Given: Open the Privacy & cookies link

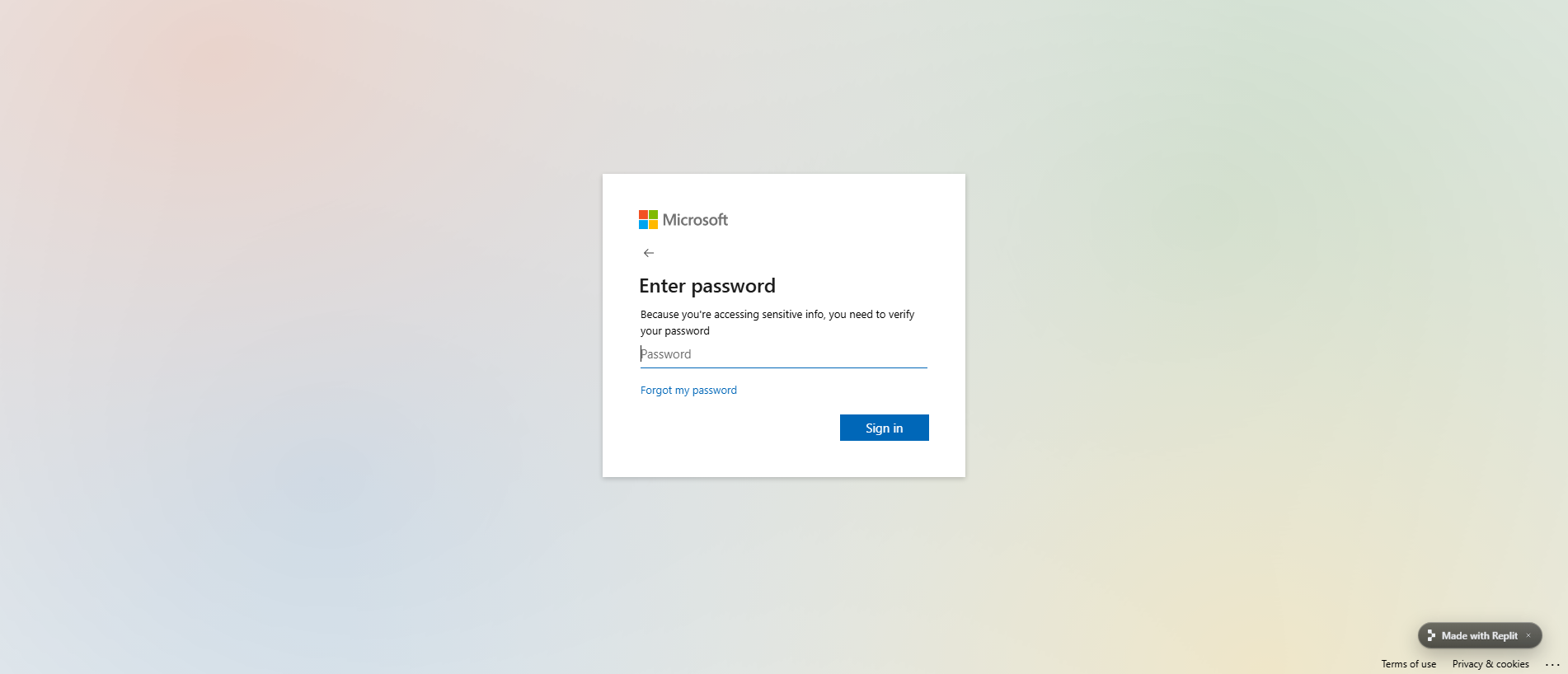Looking at the screenshot, I should tap(1491, 664).
